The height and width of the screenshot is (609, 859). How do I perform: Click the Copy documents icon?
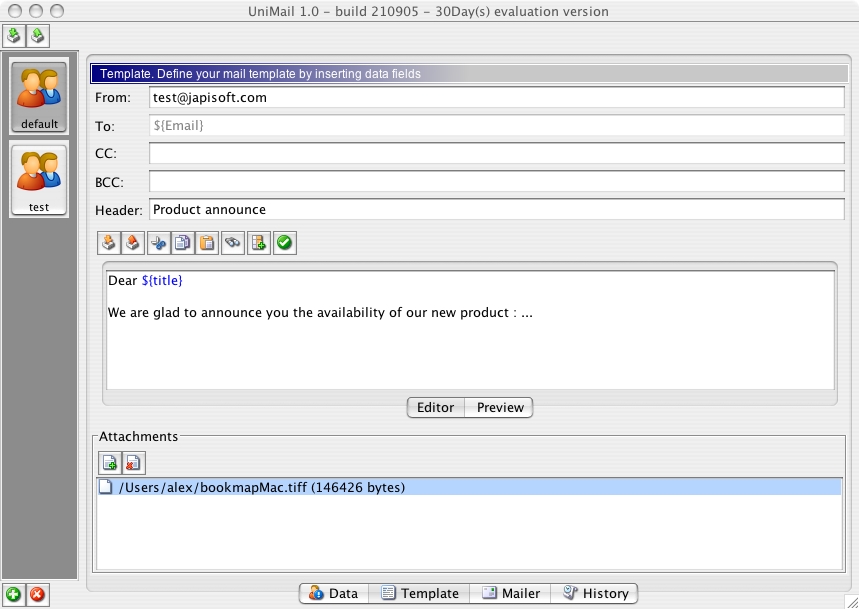pyautogui.click(x=182, y=243)
